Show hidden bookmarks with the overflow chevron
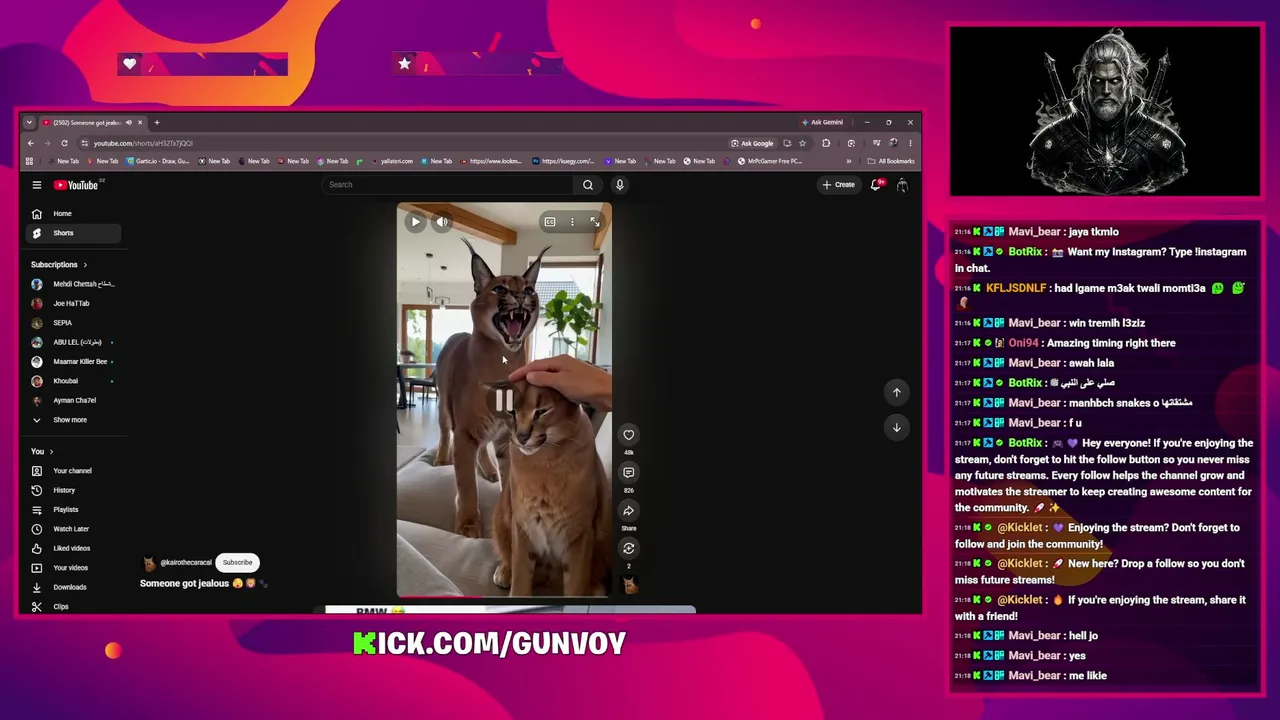The height and width of the screenshot is (720, 1280). click(849, 161)
